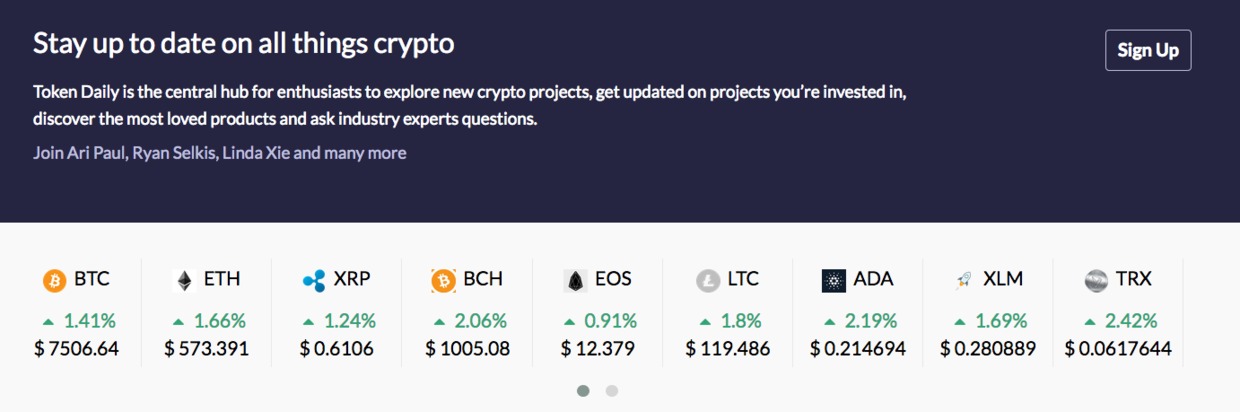Click the Bitcoin Cash BCH icon
This screenshot has width=1240, height=412.
click(x=443, y=281)
